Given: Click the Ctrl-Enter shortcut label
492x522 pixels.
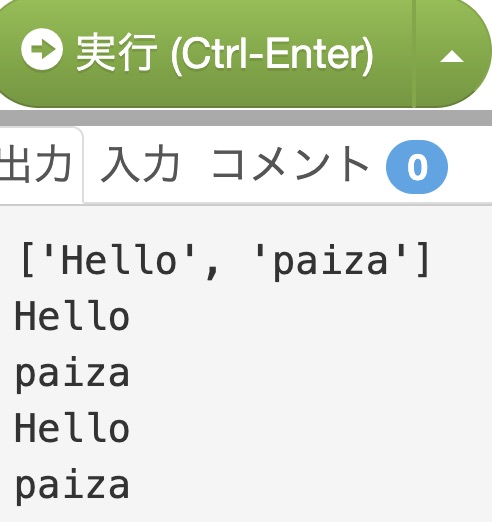Looking at the screenshot, I should coord(272,55).
